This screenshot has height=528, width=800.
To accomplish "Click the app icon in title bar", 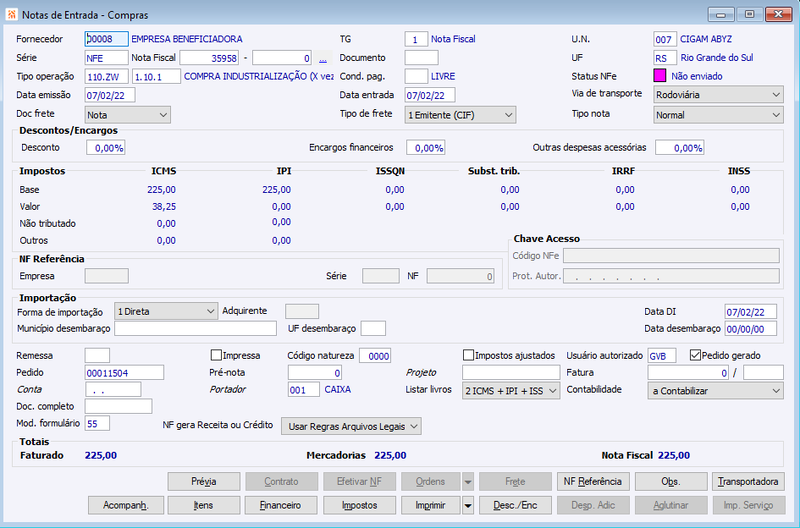I will [x=11, y=14].
